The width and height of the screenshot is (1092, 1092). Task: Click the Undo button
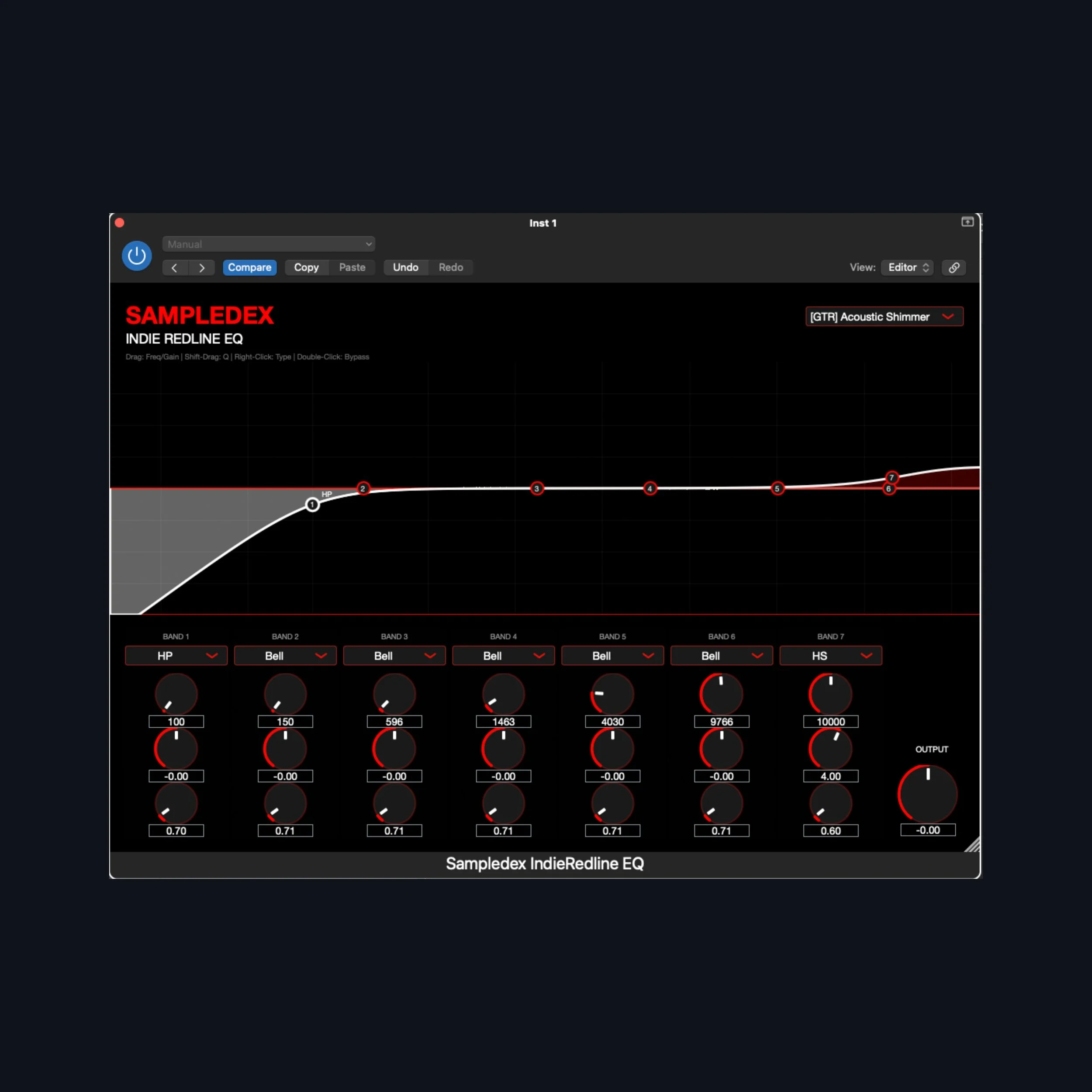point(405,267)
